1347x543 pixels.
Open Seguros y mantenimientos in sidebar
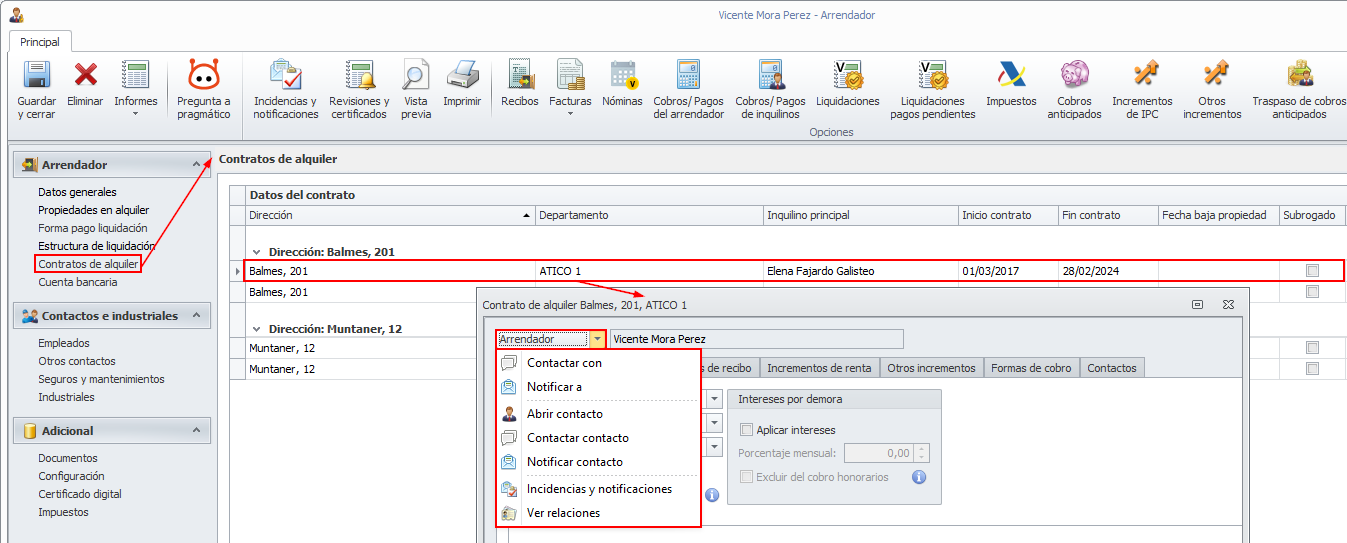pos(101,379)
